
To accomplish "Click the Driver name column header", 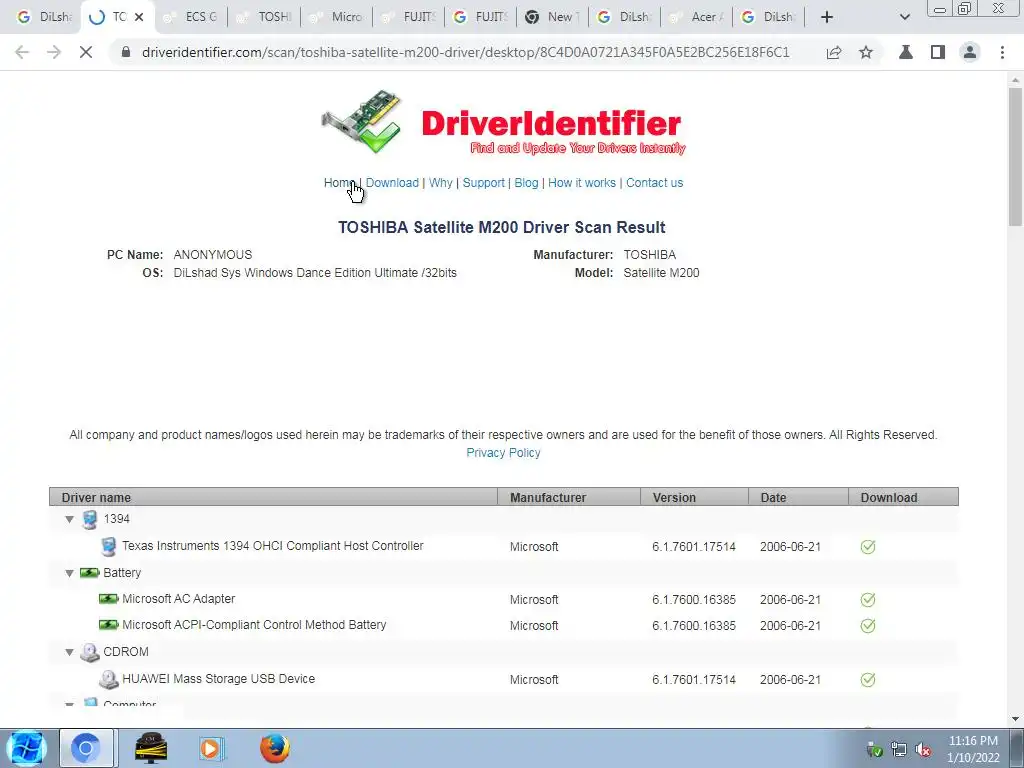I will 274,497.
